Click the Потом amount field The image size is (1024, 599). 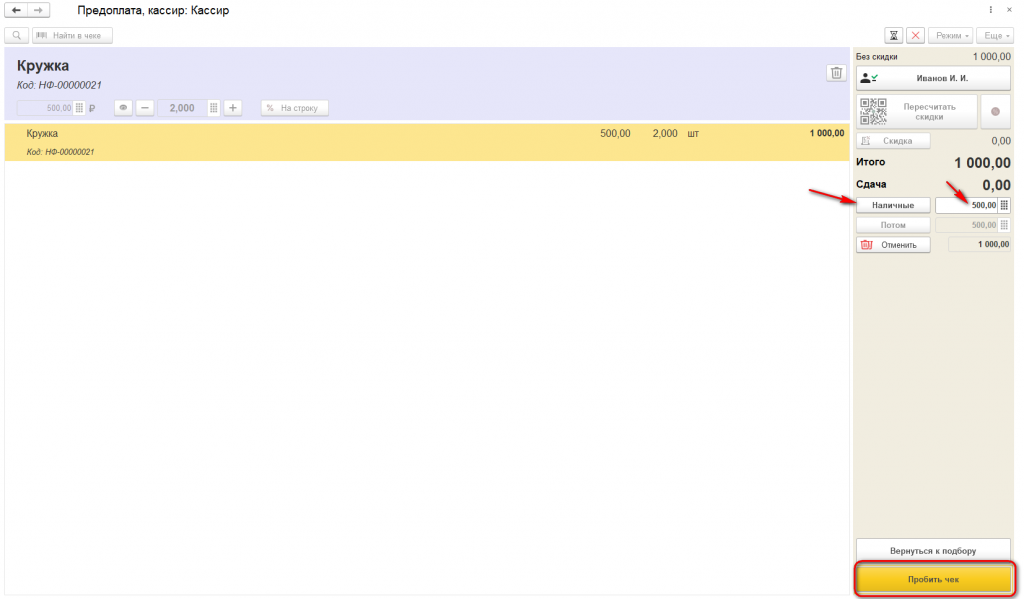(967, 225)
